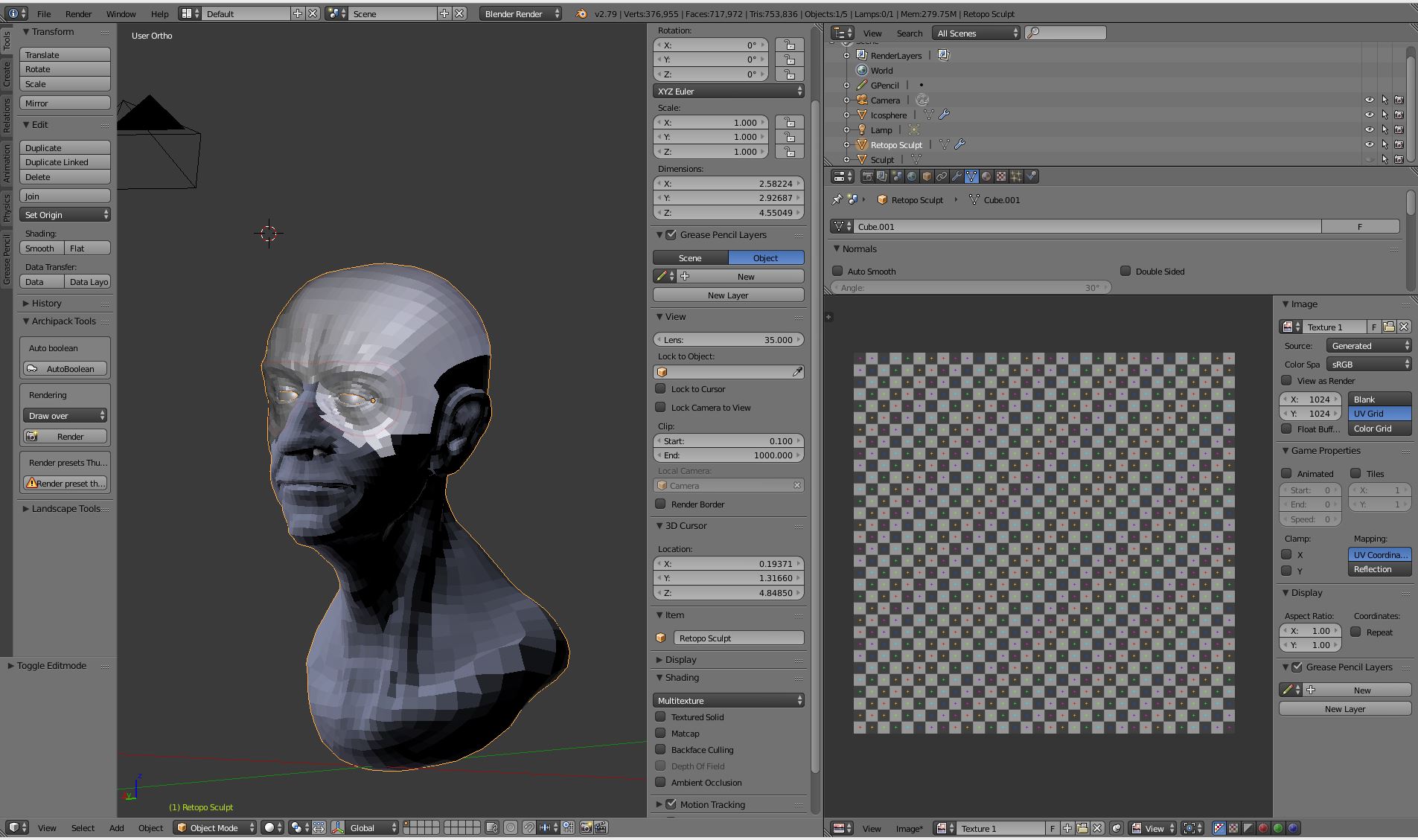Open Physics properties via the bouncing ball icon
Screen dimensions: 1418x840
[1032, 176]
